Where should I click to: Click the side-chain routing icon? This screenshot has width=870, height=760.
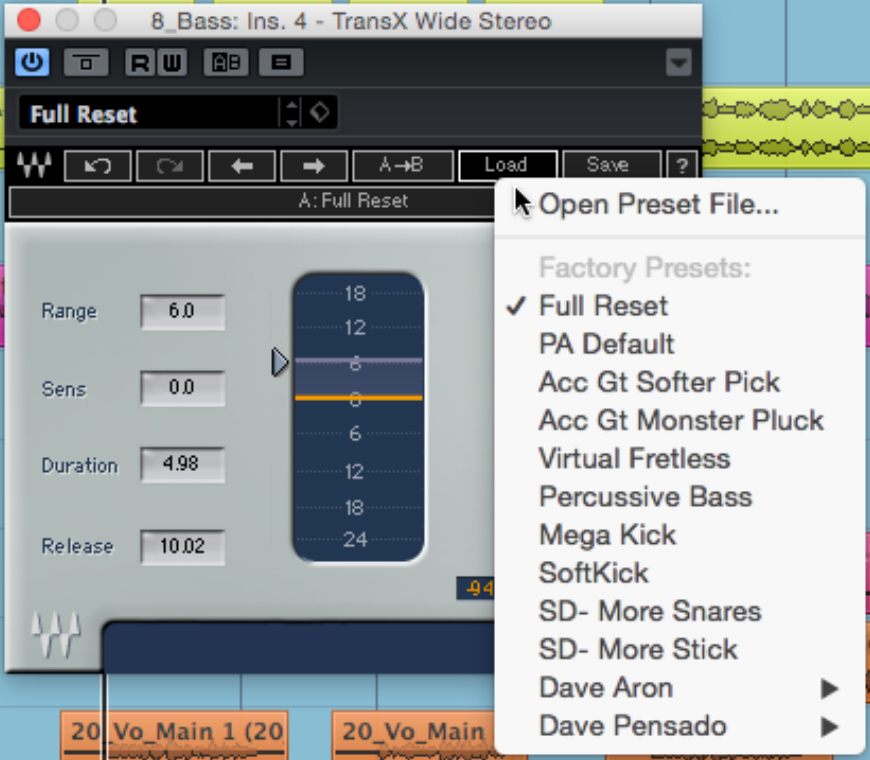point(85,63)
